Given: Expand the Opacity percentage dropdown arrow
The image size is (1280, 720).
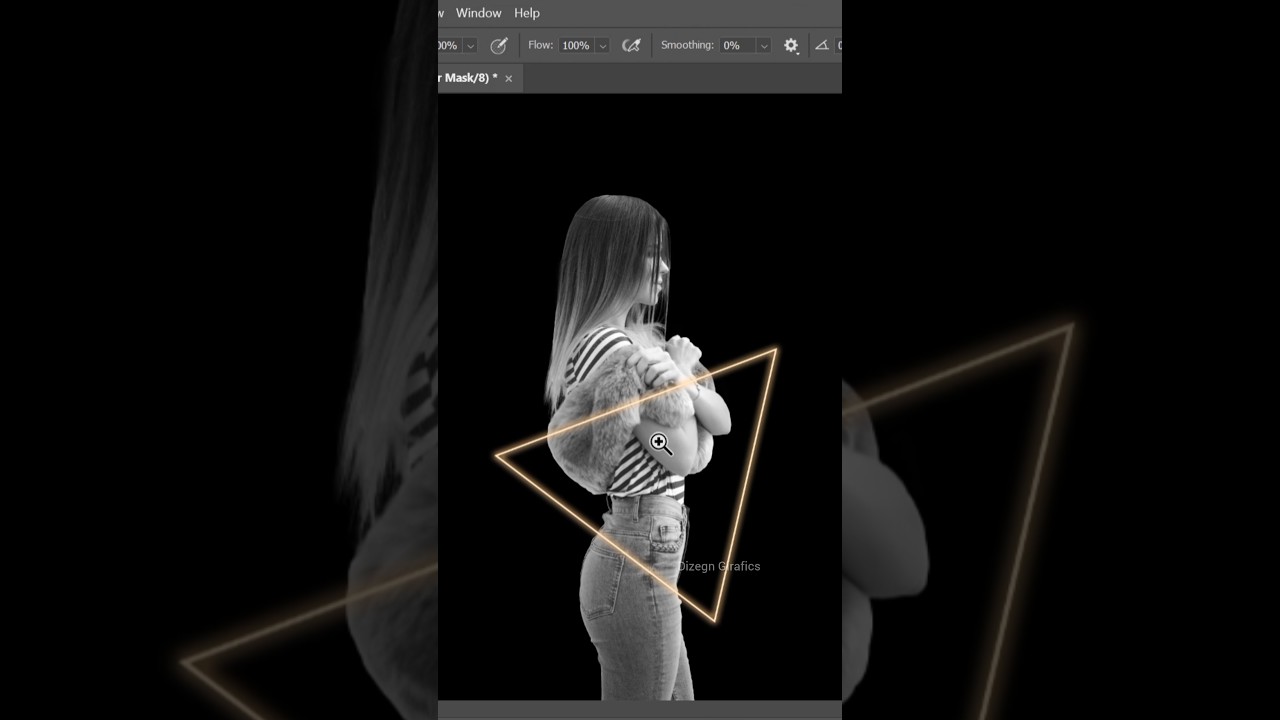Looking at the screenshot, I should click(x=471, y=46).
